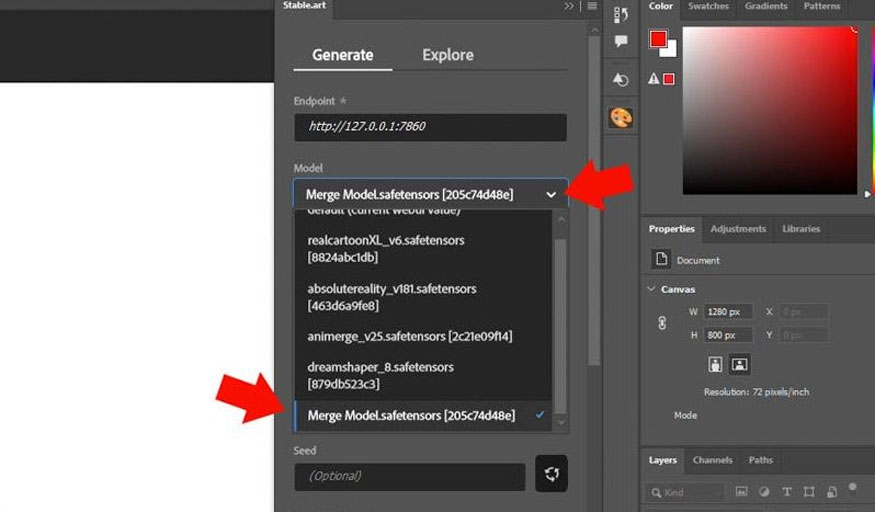The height and width of the screenshot is (512, 875).
Task: Open Stable.art panel hamburger menu
Action: click(x=592, y=6)
